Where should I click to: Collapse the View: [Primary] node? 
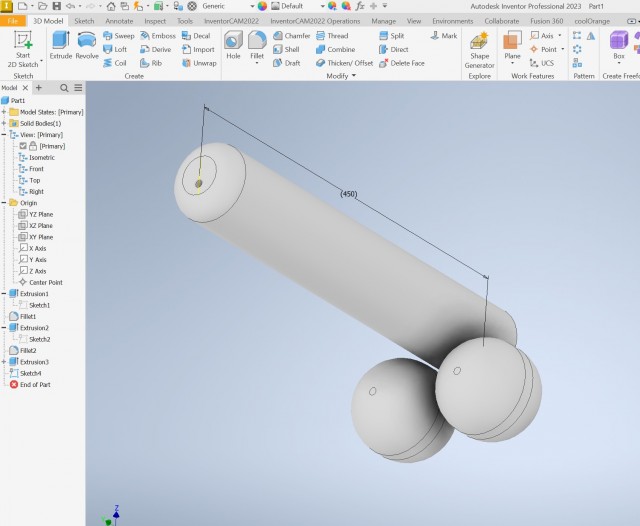pos(4,135)
